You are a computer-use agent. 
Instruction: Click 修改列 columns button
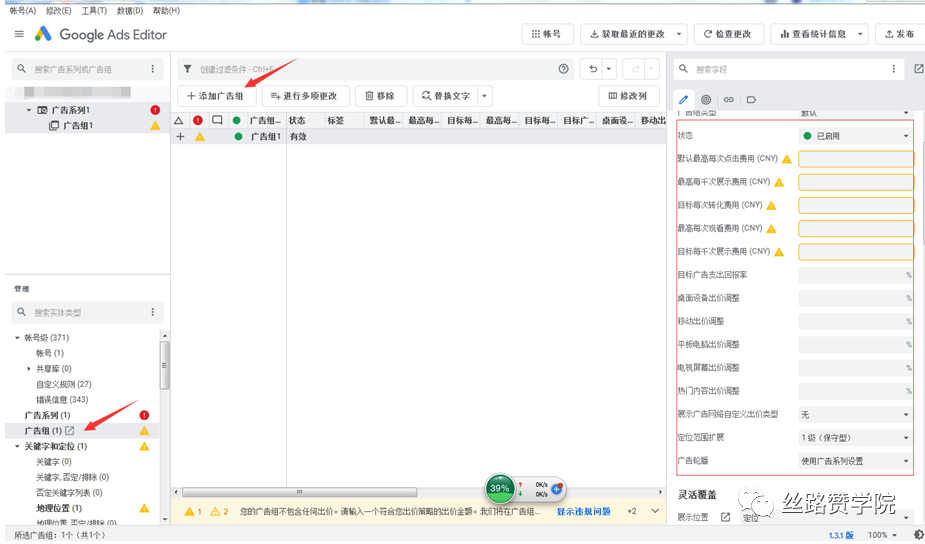(x=628, y=96)
